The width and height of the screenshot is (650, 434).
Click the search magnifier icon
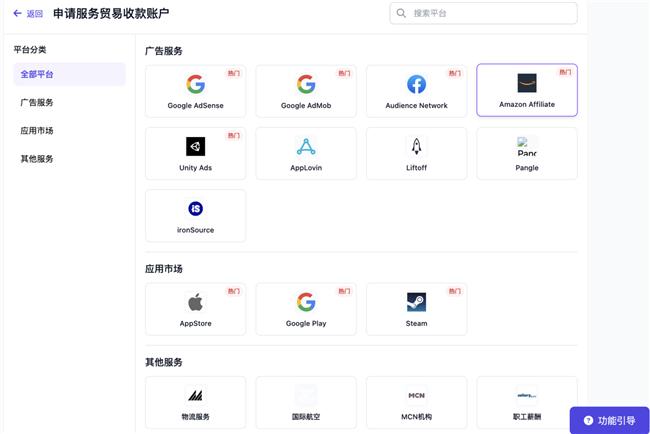[x=401, y=13]
